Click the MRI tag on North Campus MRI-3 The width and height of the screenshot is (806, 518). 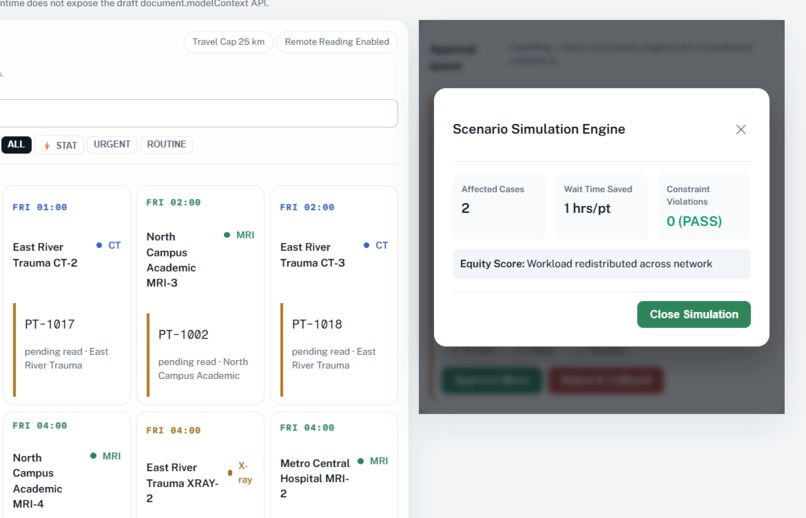click(x=239, y=235)
